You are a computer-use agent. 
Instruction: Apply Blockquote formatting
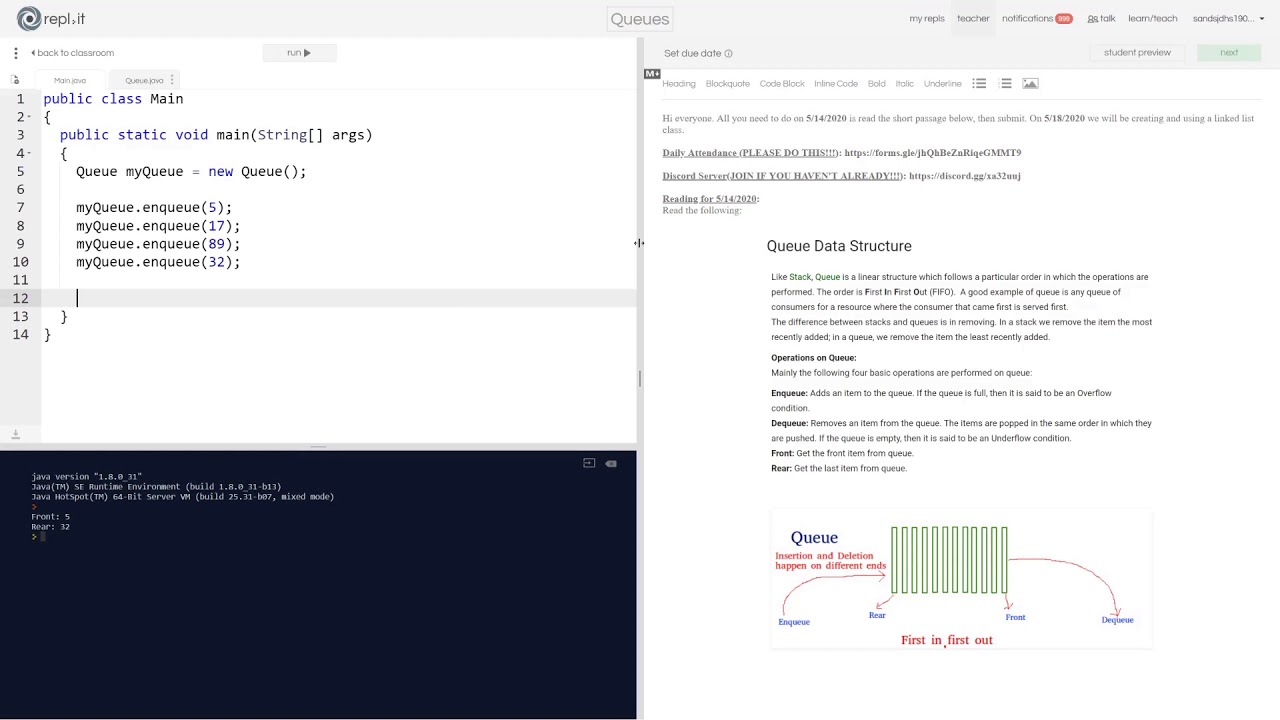[x=727, y=84]
